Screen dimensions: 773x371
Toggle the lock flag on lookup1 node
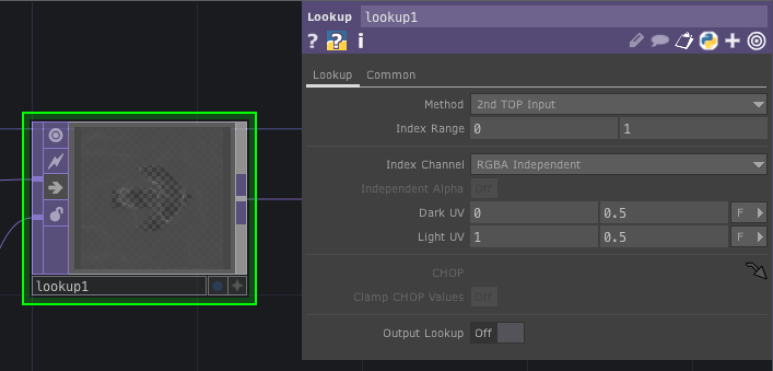coord(56,213)
